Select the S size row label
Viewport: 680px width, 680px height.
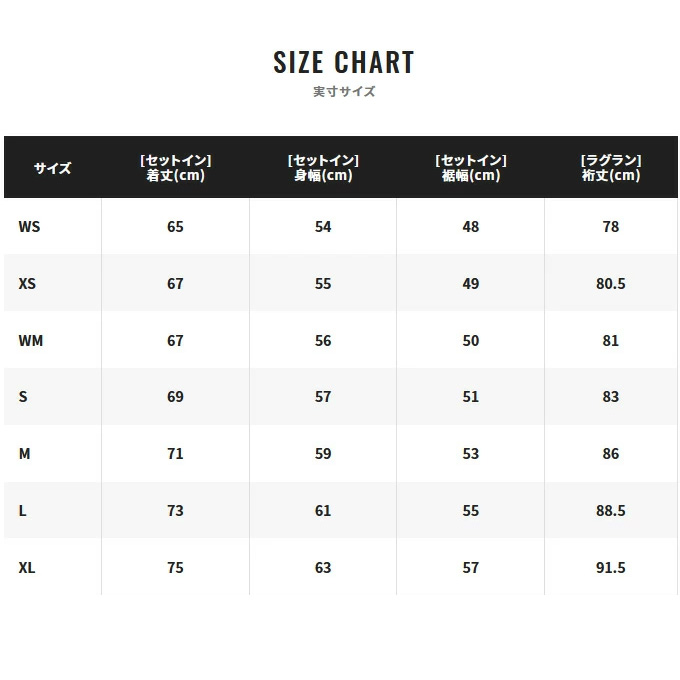23,397
